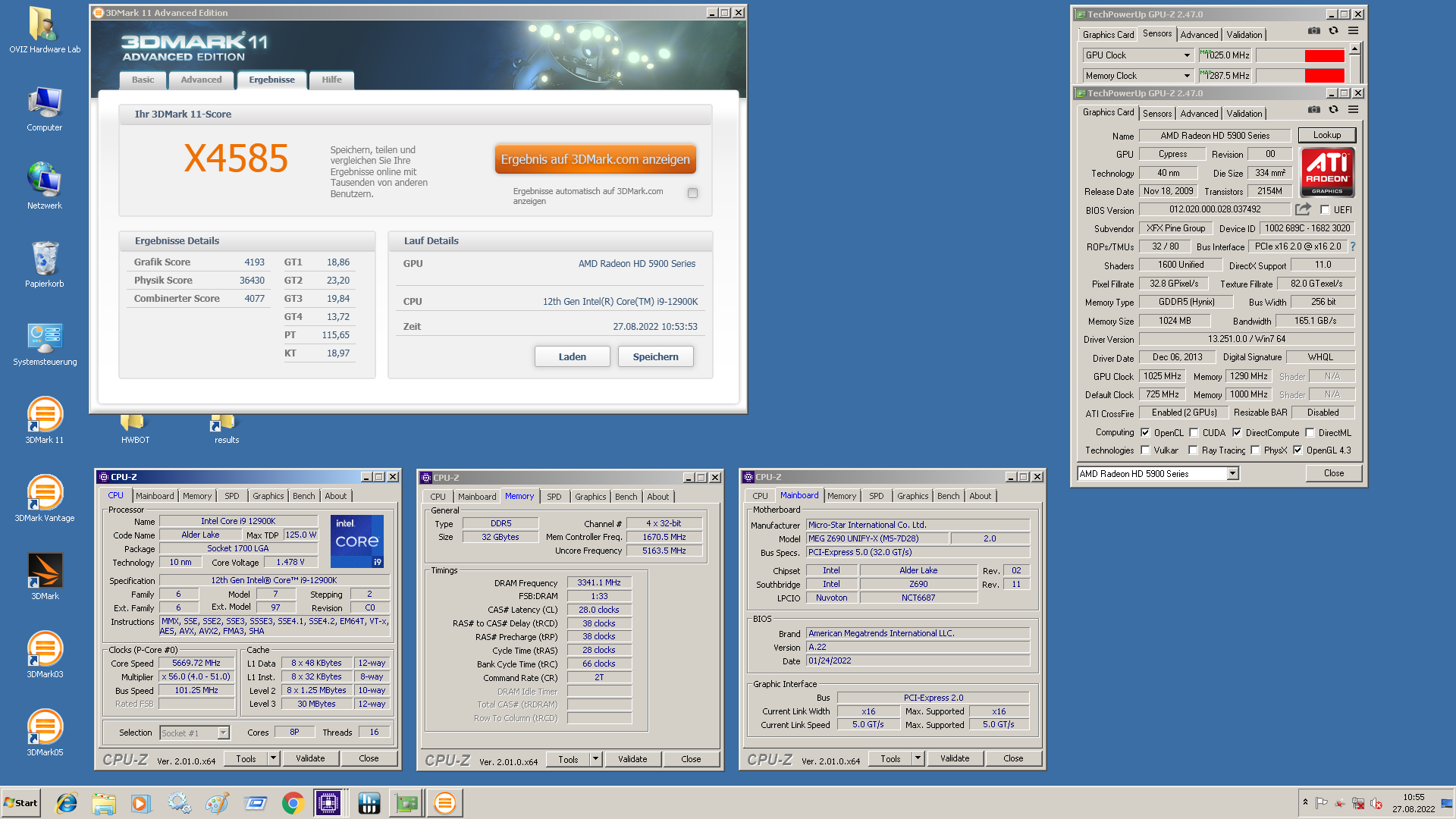This screenshot has height=819, width=1456.
Task: Click the BIOS version share/export icon in GPU-Z
Action: (x=1303, y=209)
